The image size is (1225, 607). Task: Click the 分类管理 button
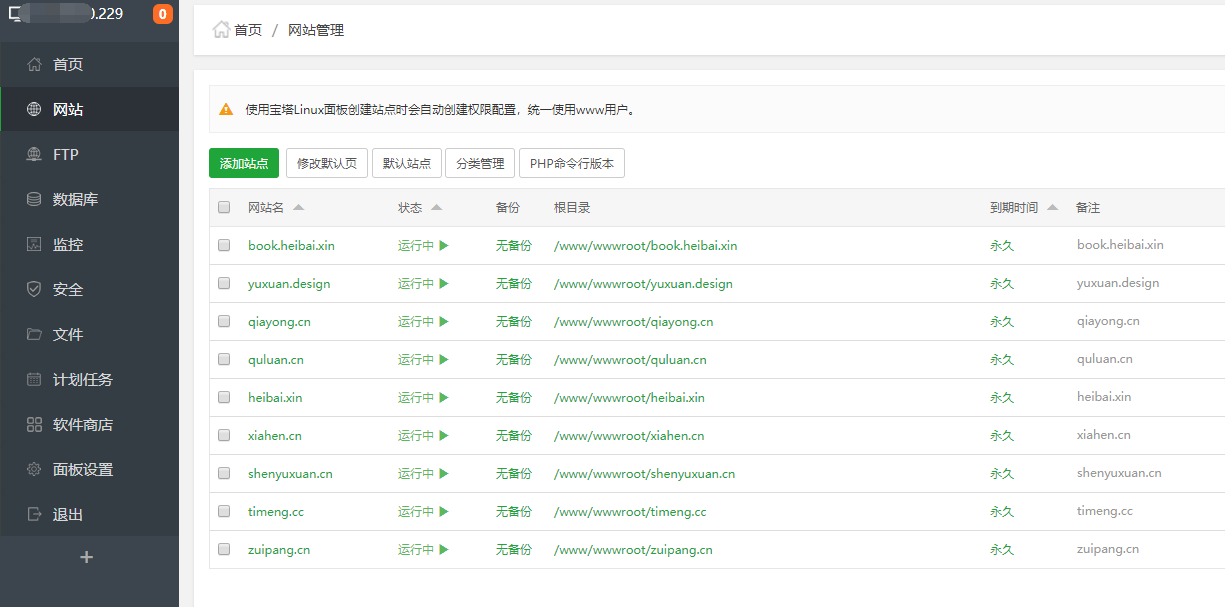(x=481, y=163)
